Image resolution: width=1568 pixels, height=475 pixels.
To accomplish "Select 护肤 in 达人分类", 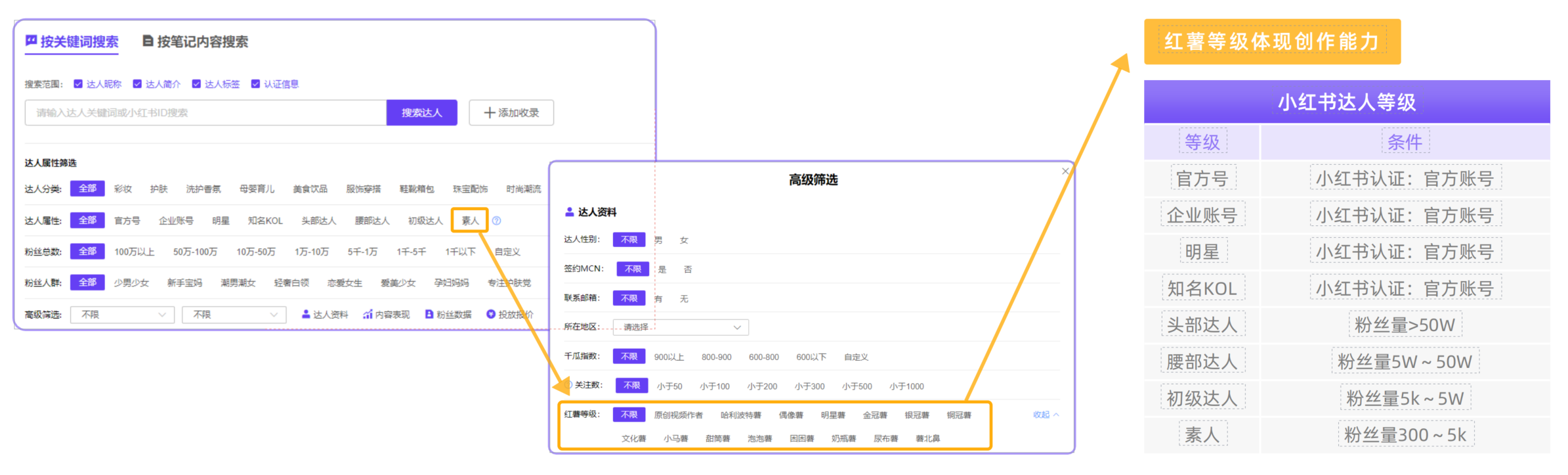I will (159, 189).
